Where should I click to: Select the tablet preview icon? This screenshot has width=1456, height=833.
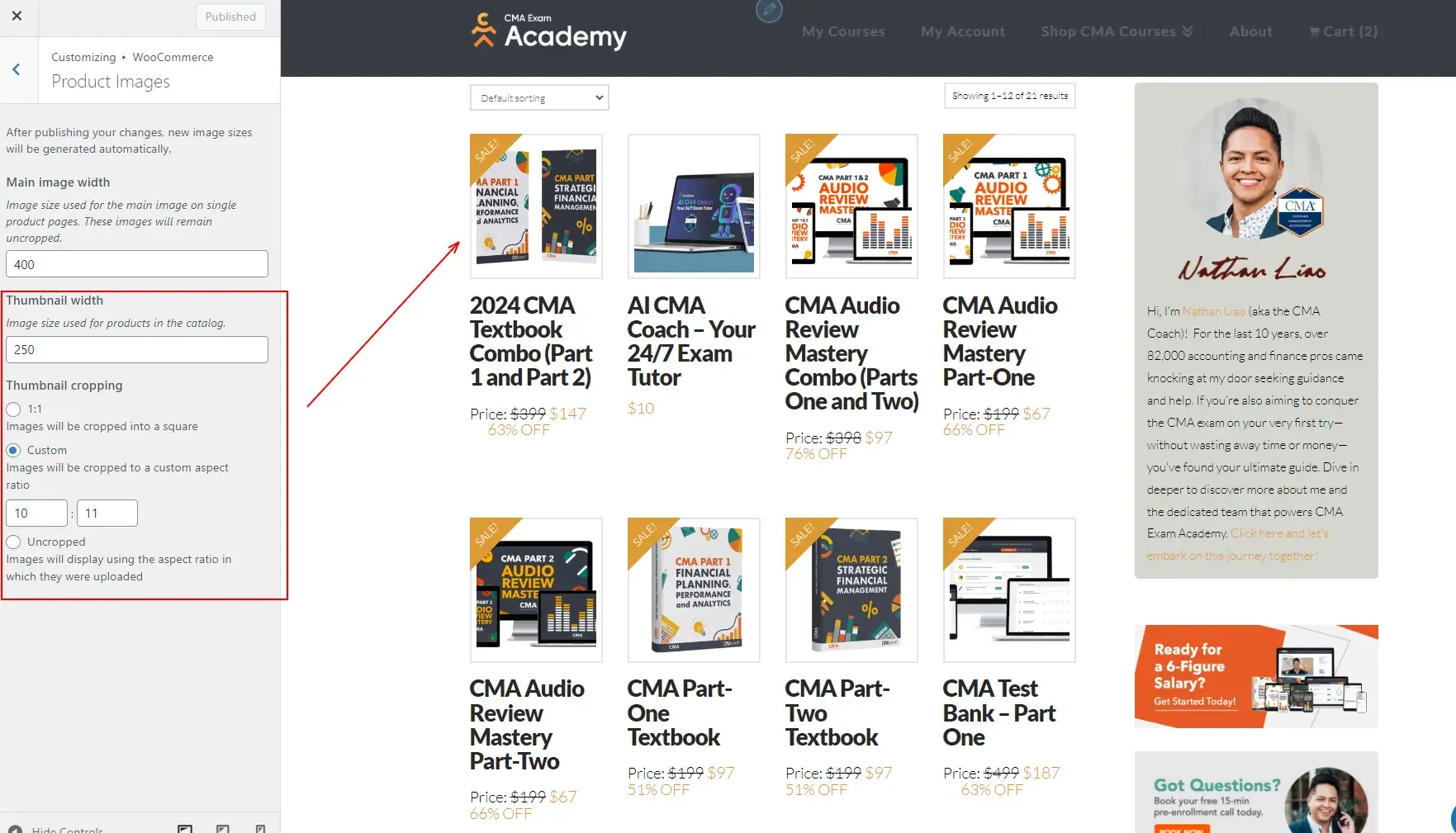pyautogui.click(x=223, y=829)
